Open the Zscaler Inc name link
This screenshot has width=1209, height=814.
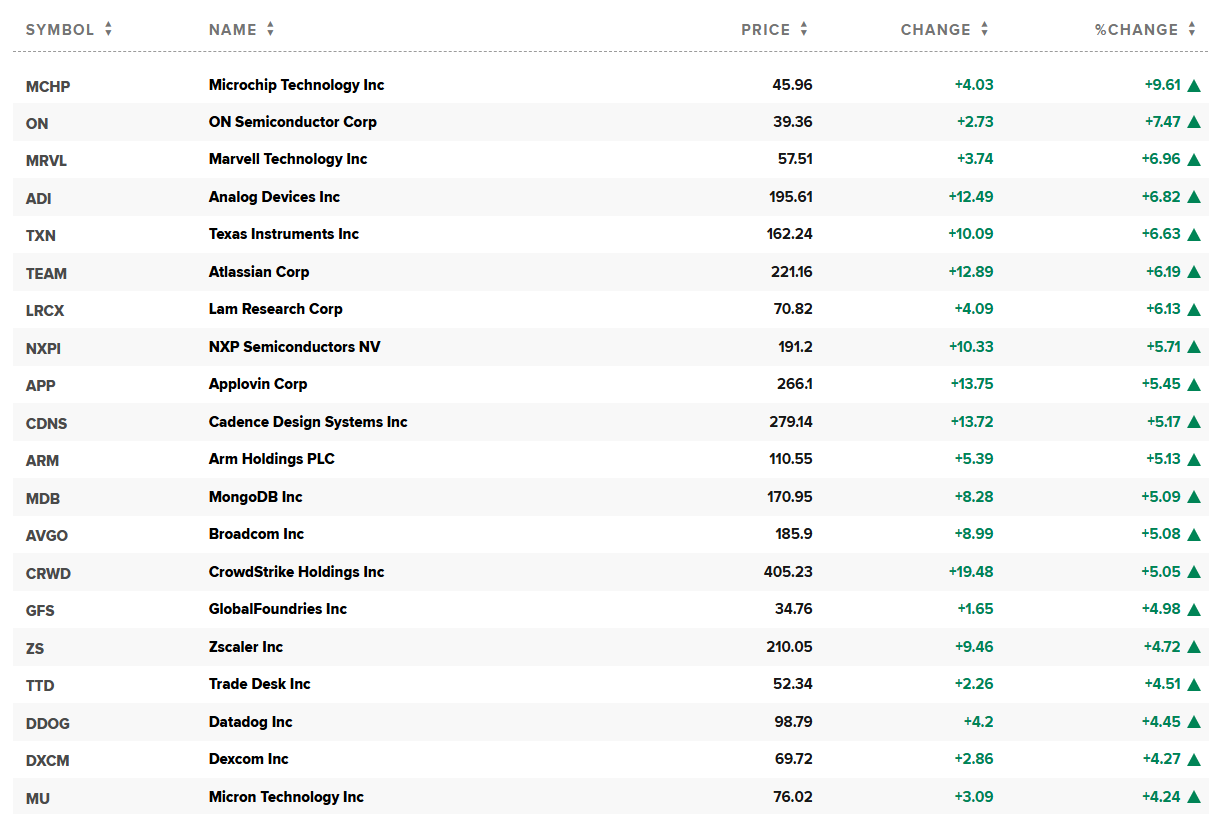246,647
